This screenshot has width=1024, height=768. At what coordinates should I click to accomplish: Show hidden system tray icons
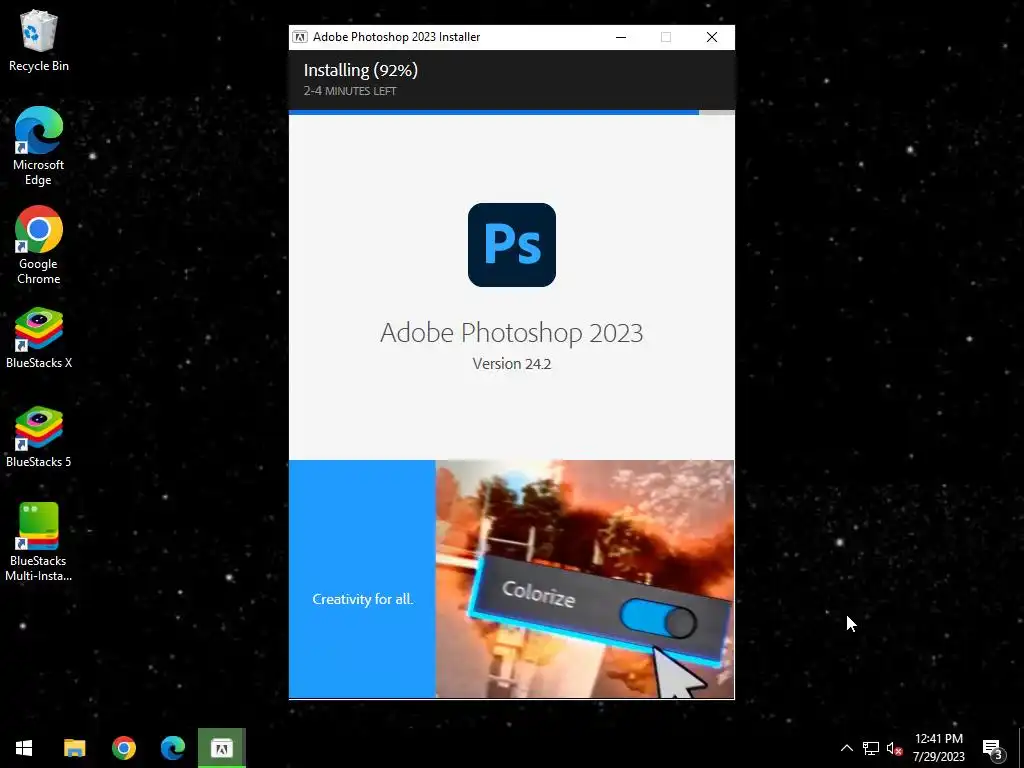[846, 748]
